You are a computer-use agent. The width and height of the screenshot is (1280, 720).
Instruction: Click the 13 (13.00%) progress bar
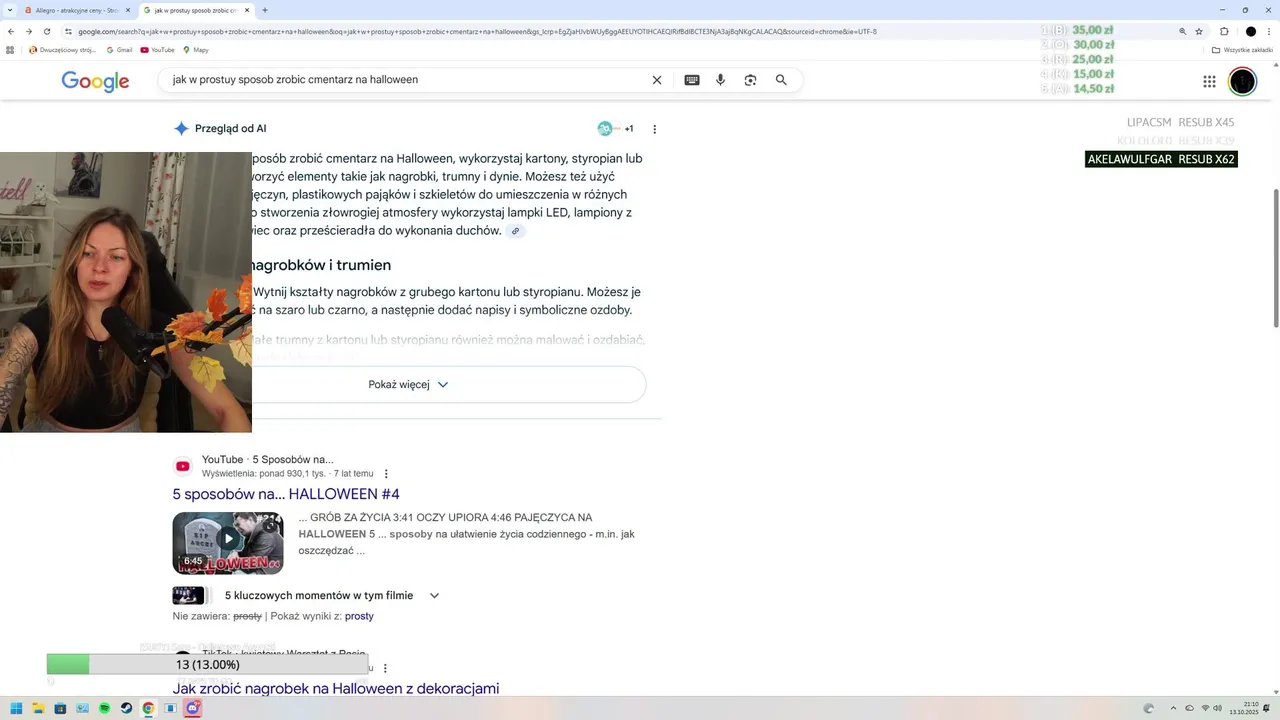click(x=208, y=665)
